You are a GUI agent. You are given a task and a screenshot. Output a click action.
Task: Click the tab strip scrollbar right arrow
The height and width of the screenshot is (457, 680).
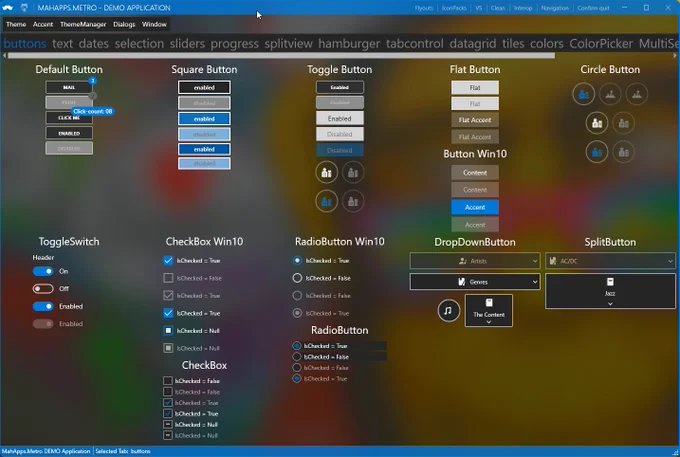(x=675, y=55)
